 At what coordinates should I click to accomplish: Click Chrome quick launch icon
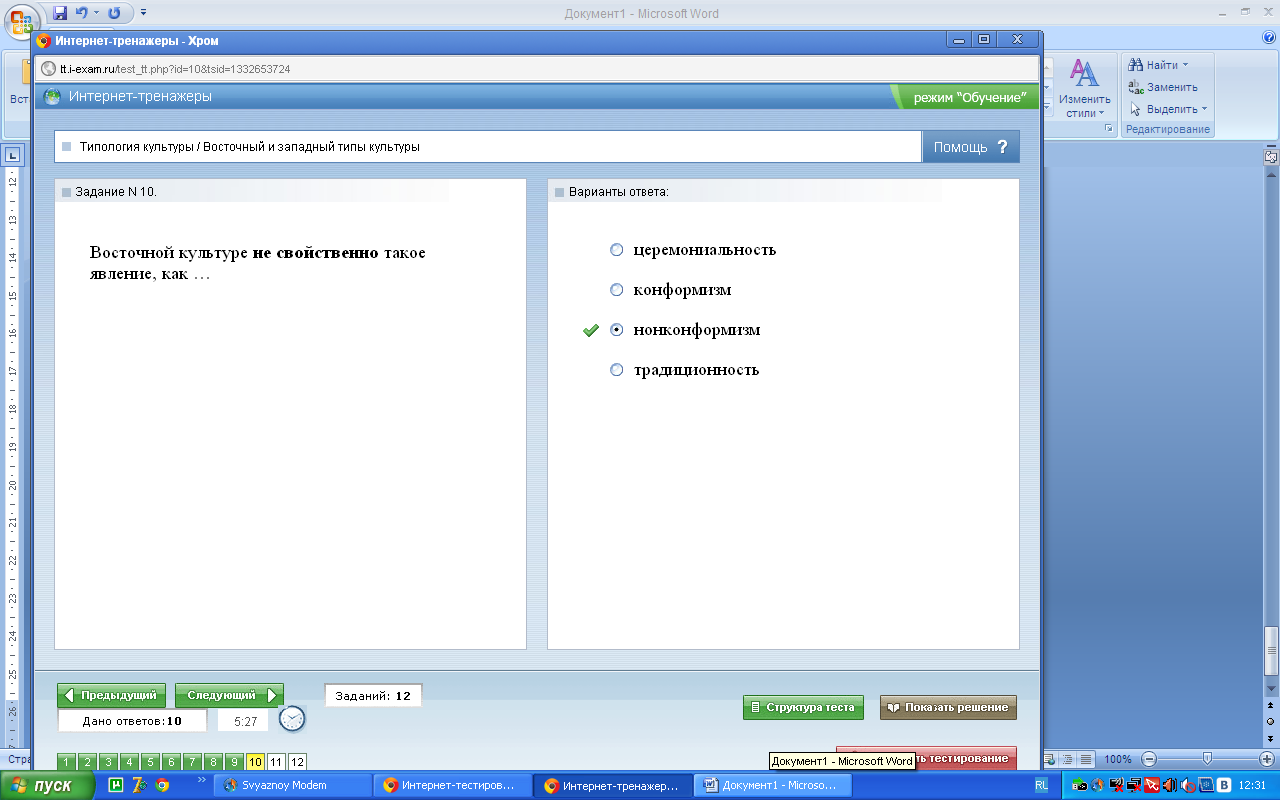tap(162, 786)
